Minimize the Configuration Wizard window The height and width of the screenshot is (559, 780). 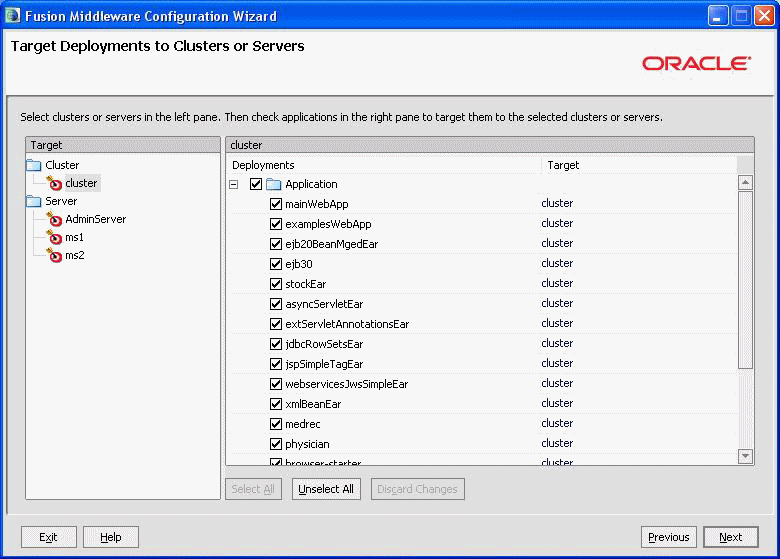(x=717, y=16)
